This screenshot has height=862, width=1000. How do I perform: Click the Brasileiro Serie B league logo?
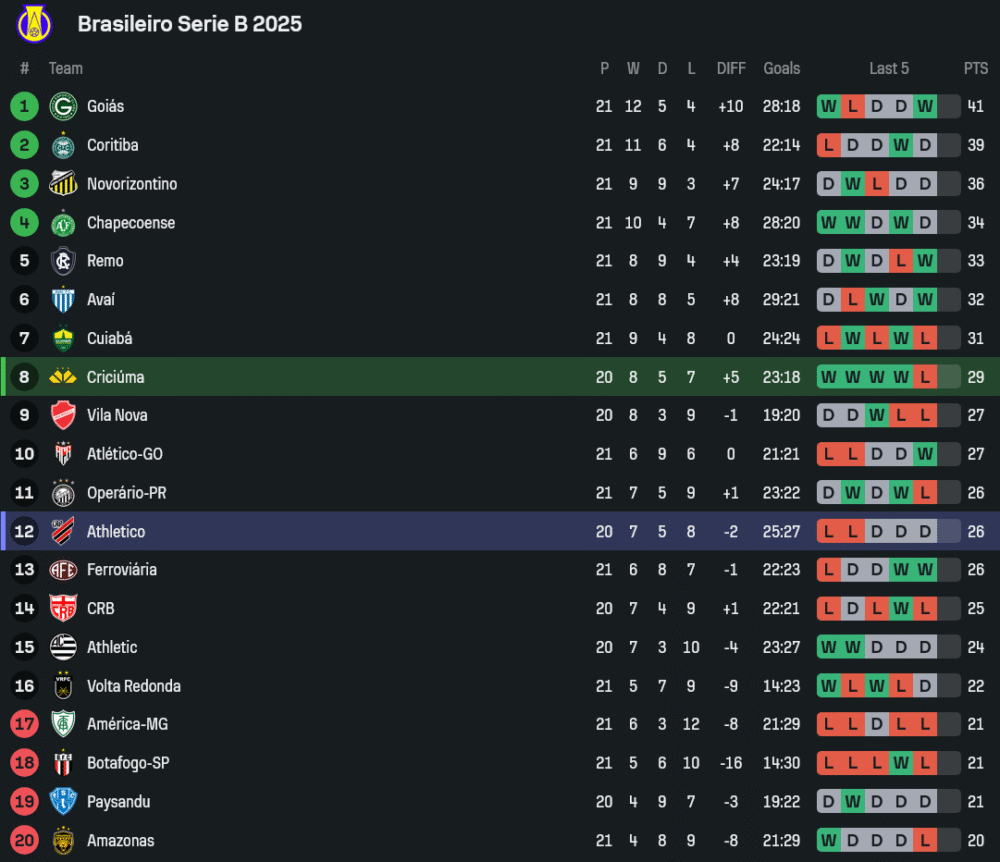pos(35,24)
